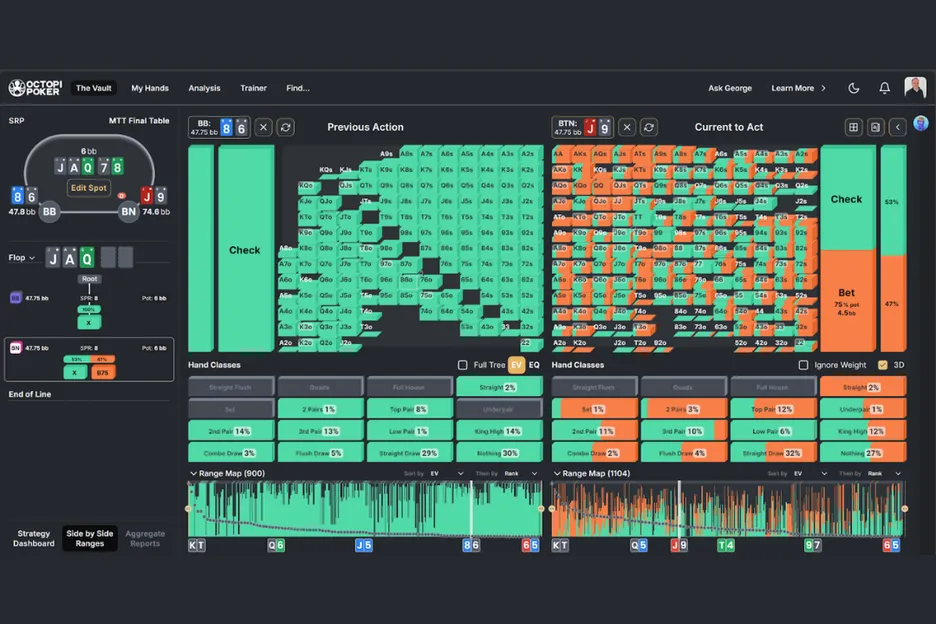Screen dimensions: 936x624
Task: Open the Learn More link
Action: click(798, 88)
